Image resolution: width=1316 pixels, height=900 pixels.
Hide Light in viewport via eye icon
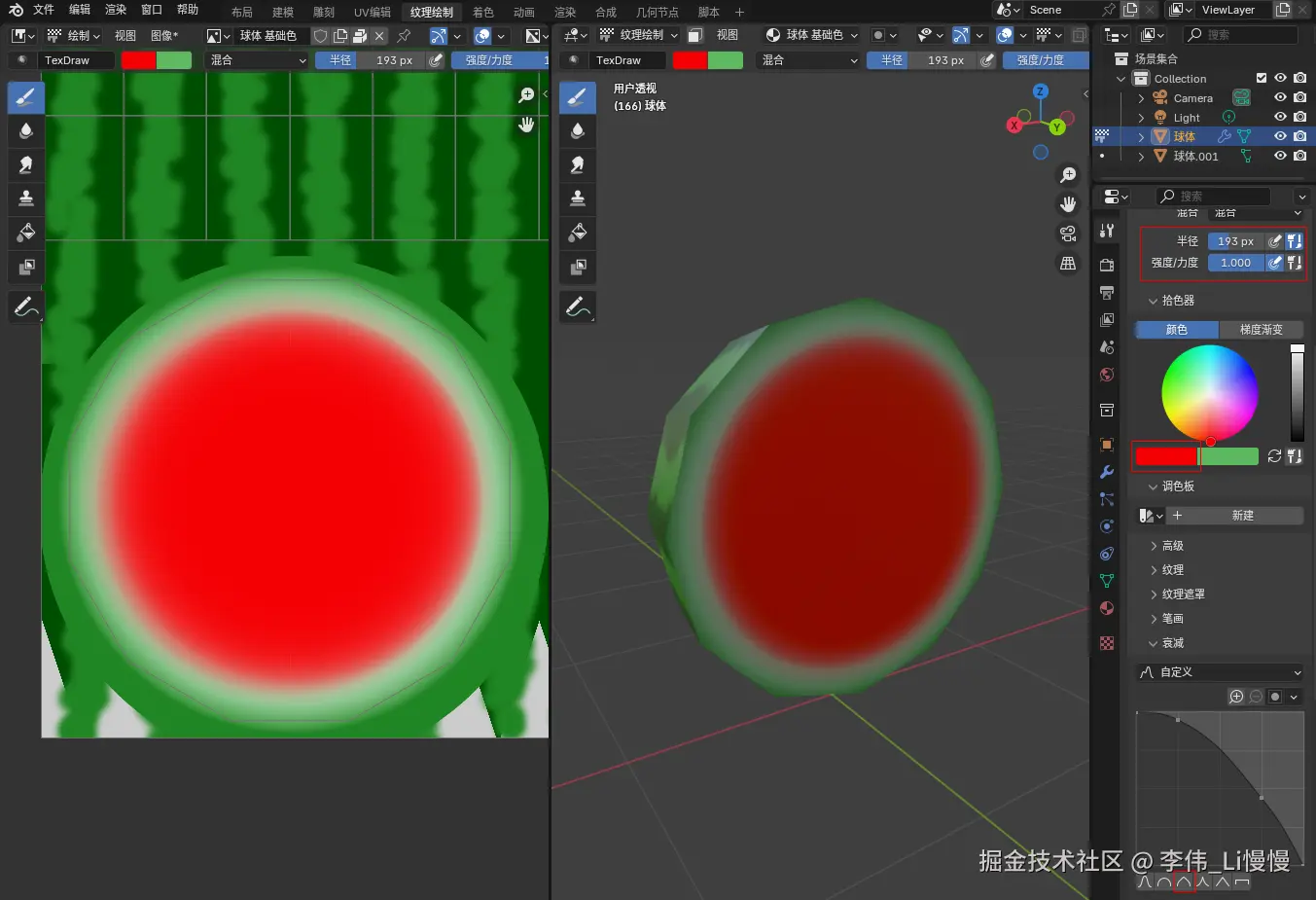tap(1280, 117)
